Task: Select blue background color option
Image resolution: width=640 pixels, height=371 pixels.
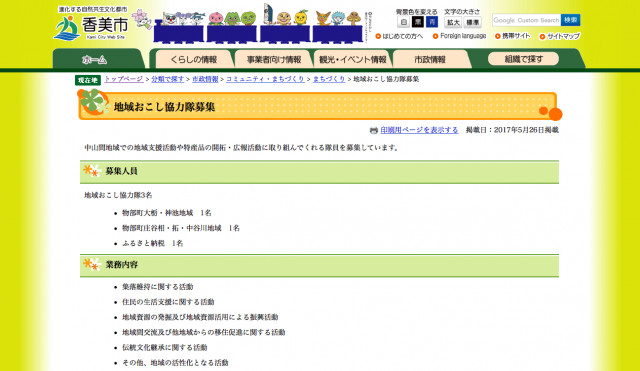Action: (431, 22)
